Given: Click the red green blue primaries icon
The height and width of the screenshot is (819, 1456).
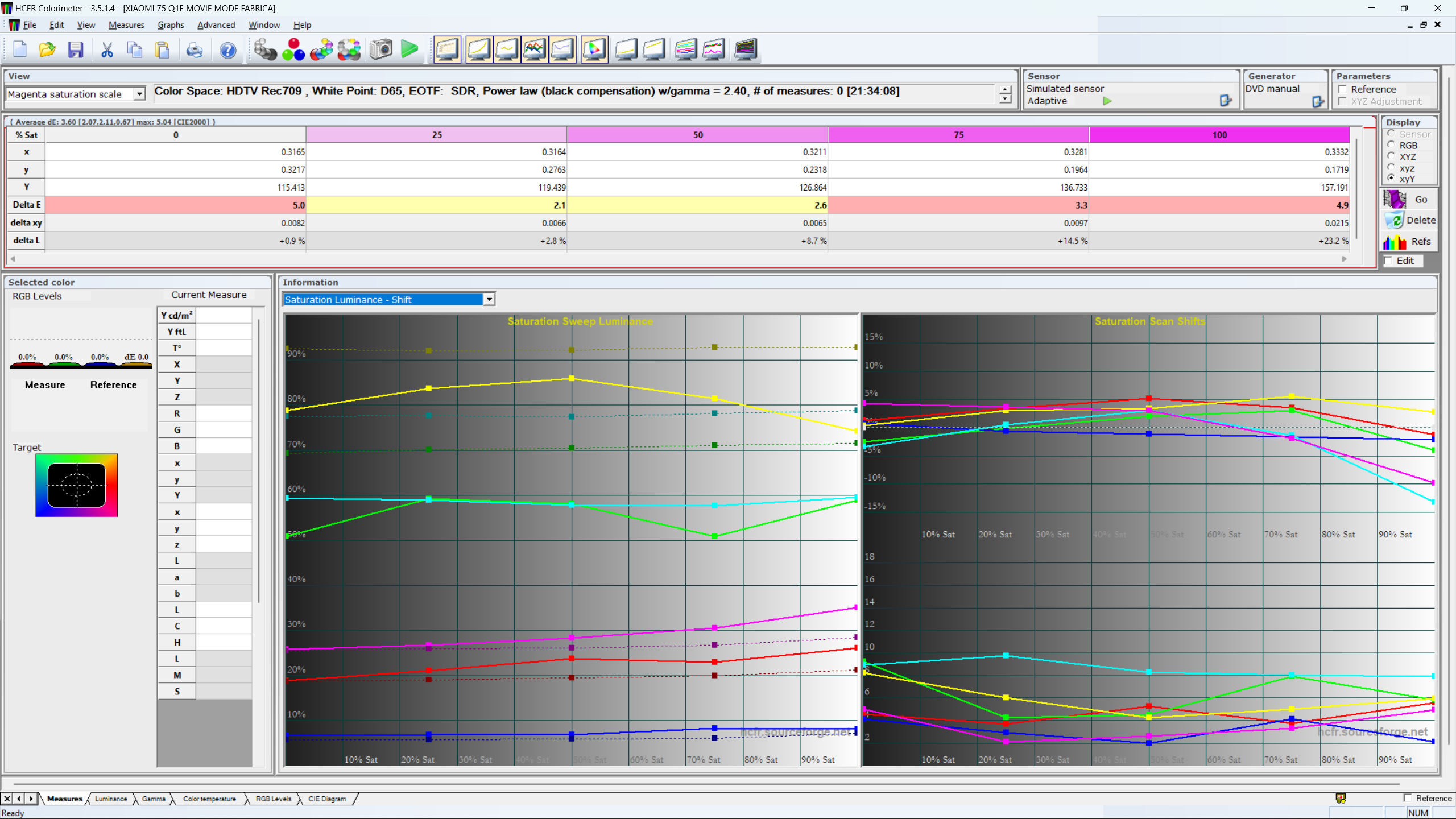Looking at the screenshot, I should (x=293, y=49).
